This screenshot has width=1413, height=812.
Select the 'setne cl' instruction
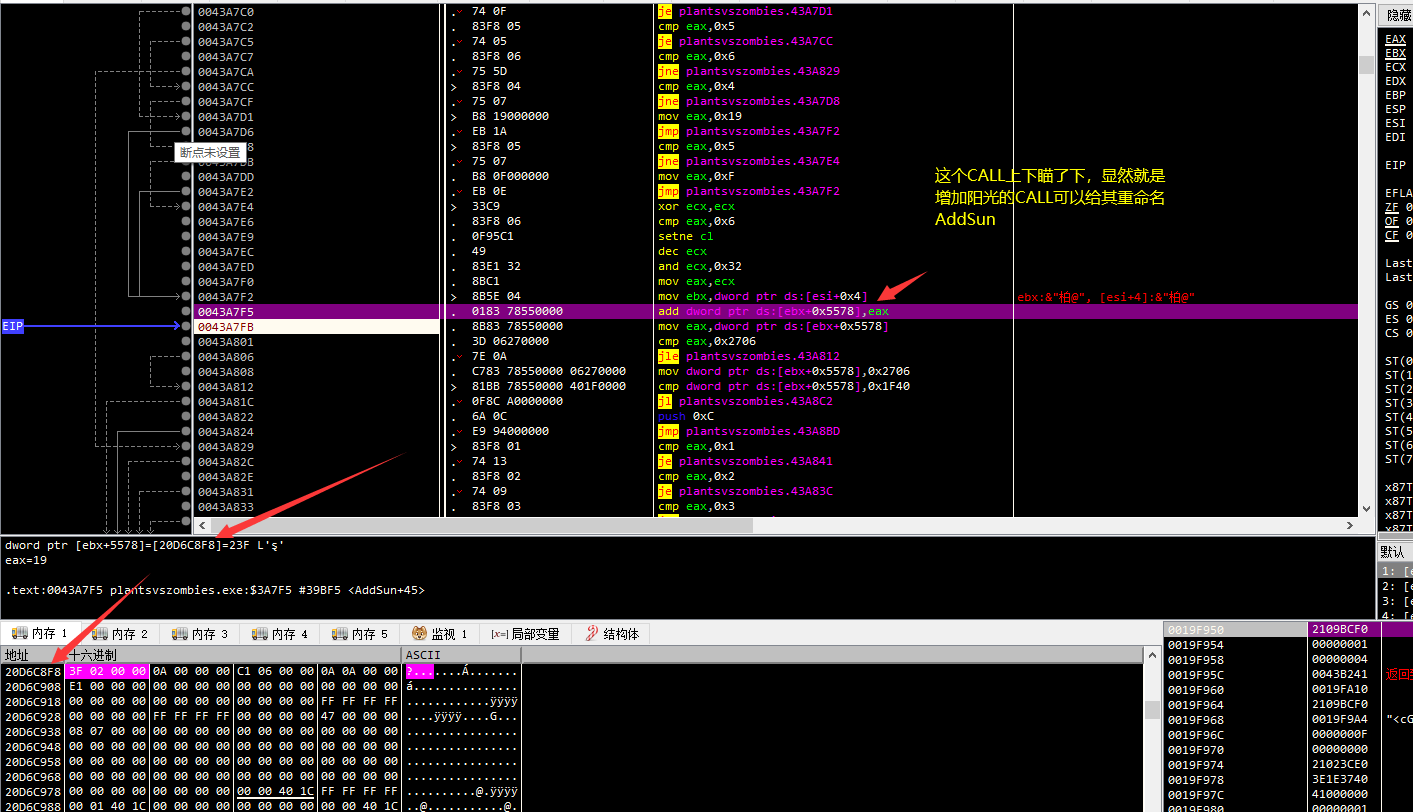685,237
